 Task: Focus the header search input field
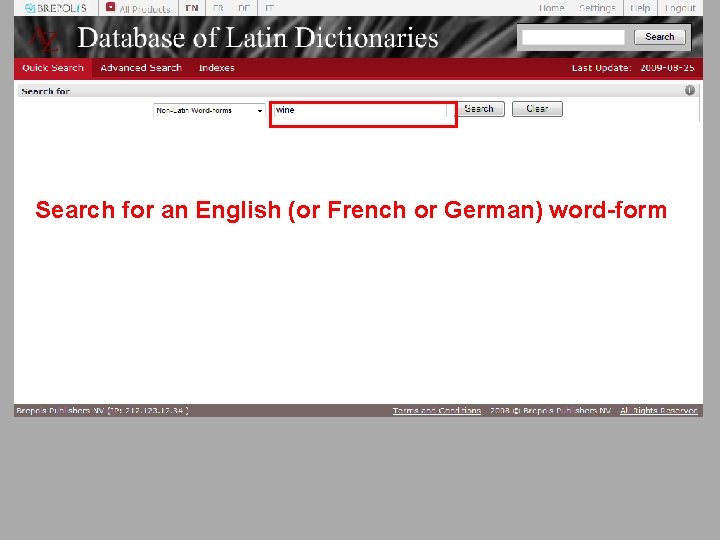pyautogui.click(x=573, y=37)
